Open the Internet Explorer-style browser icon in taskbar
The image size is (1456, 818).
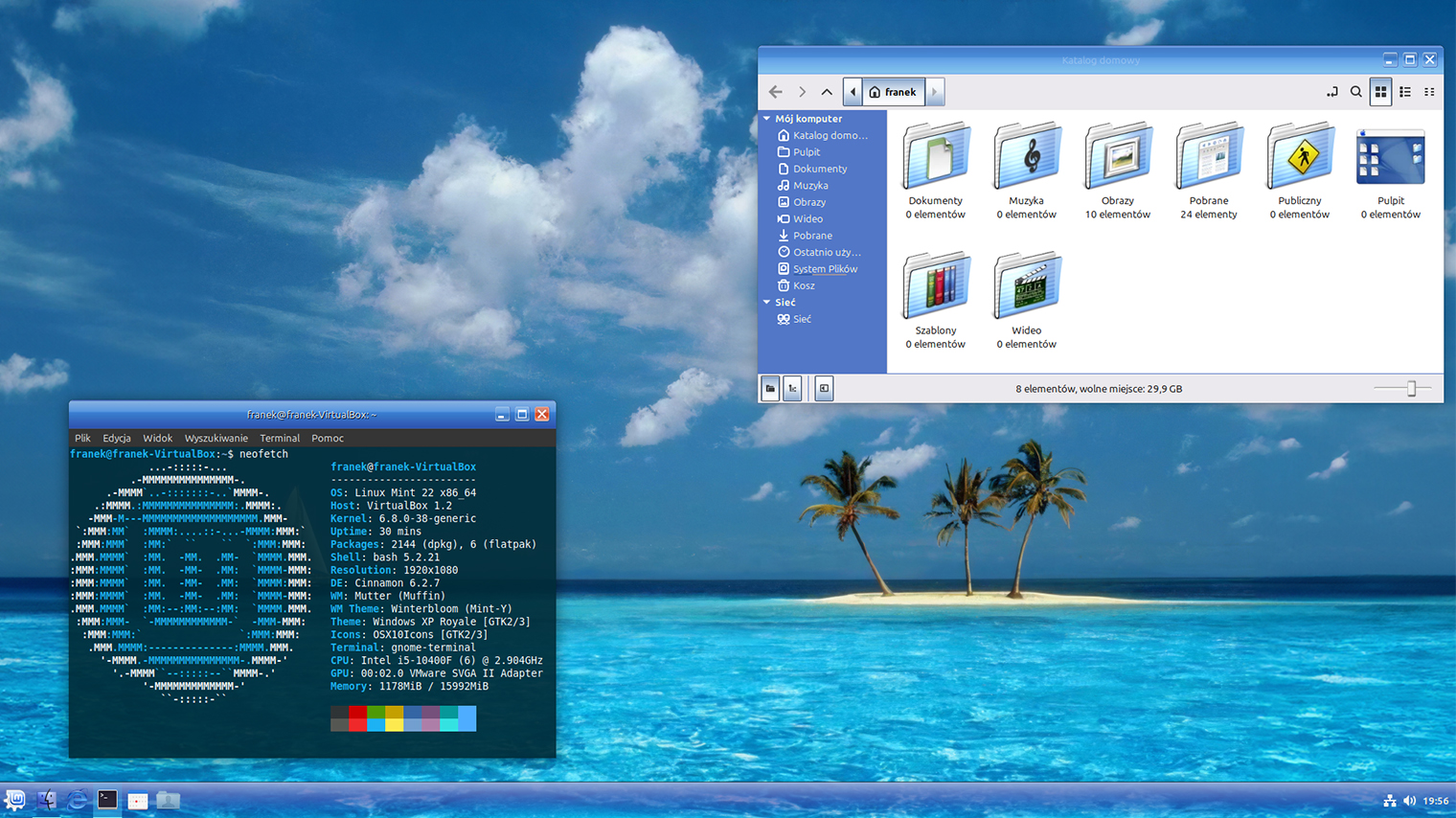pos(77,800)
